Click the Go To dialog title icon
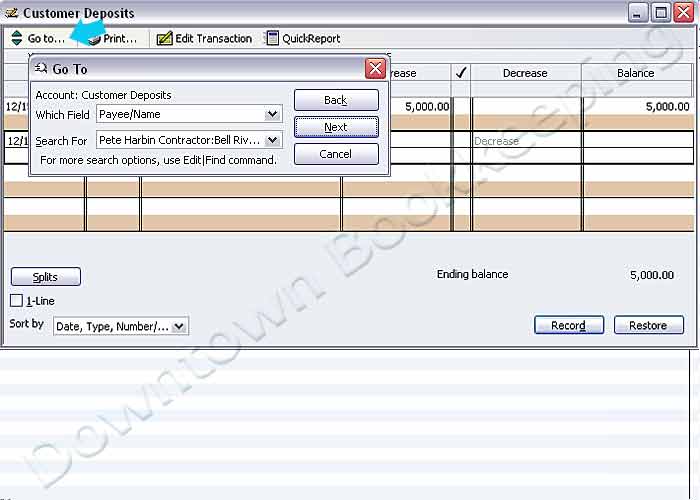The image size is (700, 500). (x=41, y=68)
